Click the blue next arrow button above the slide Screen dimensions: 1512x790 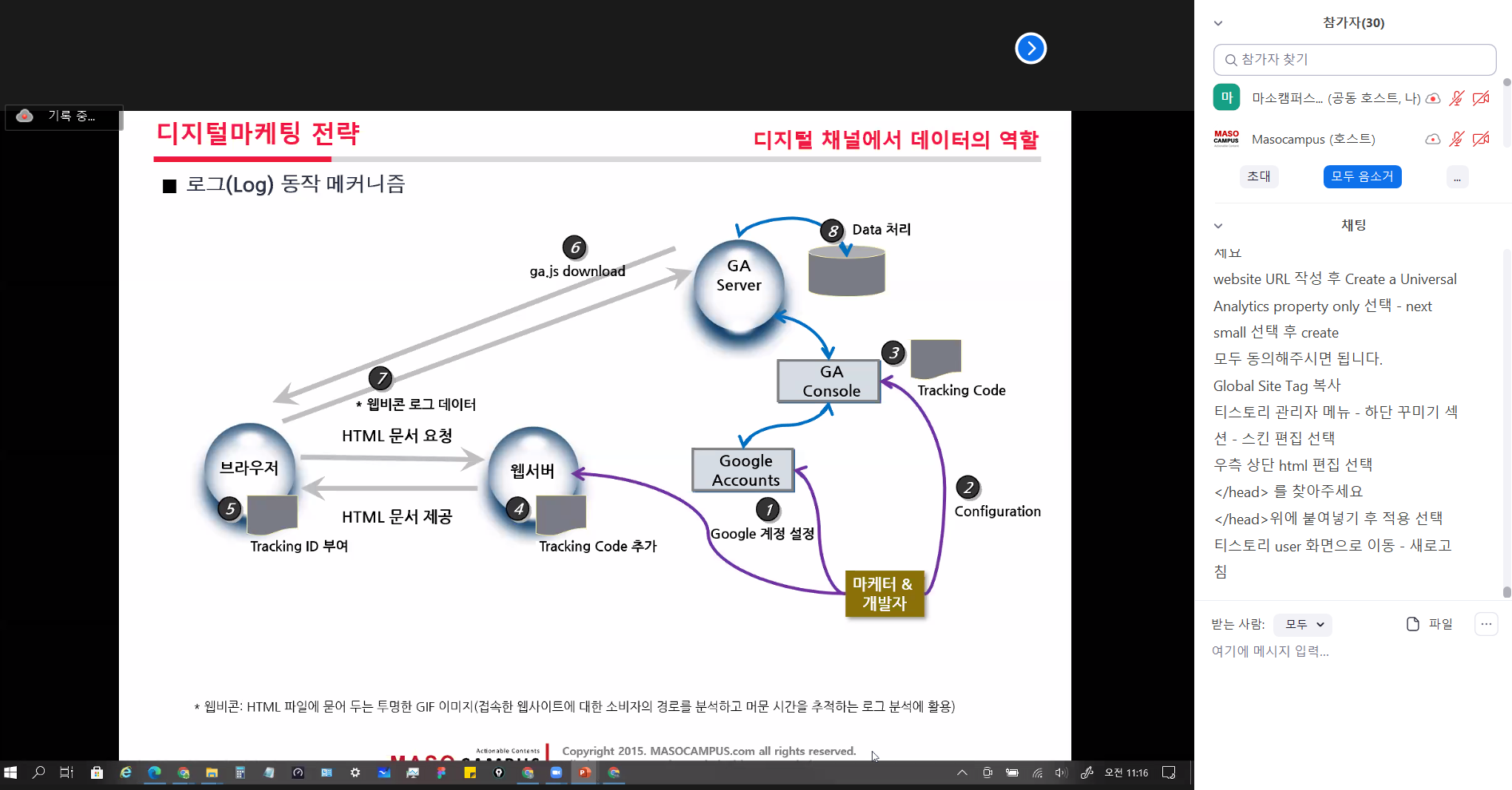click(1031, 49)
